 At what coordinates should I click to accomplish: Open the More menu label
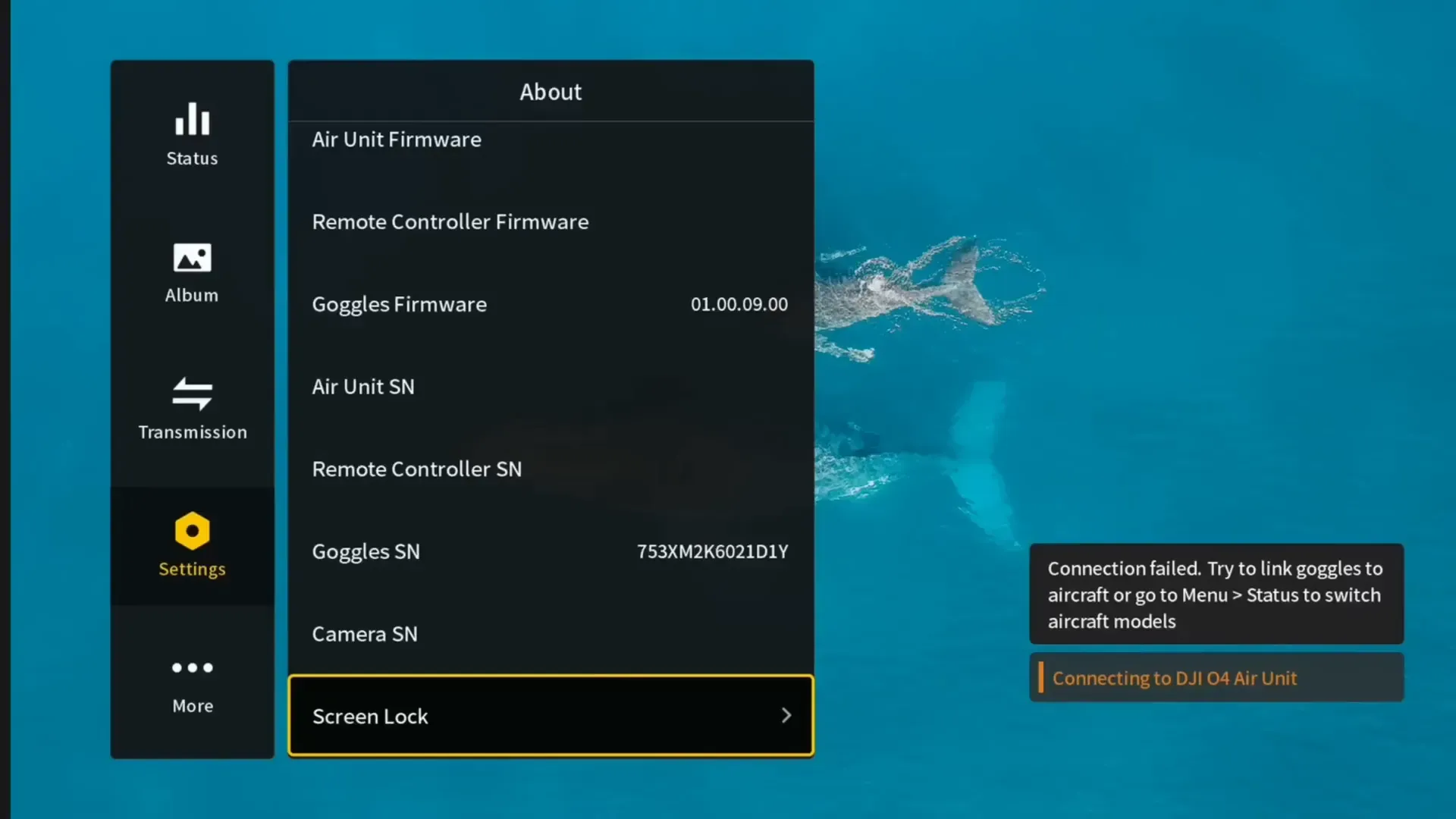coord(193,706)
